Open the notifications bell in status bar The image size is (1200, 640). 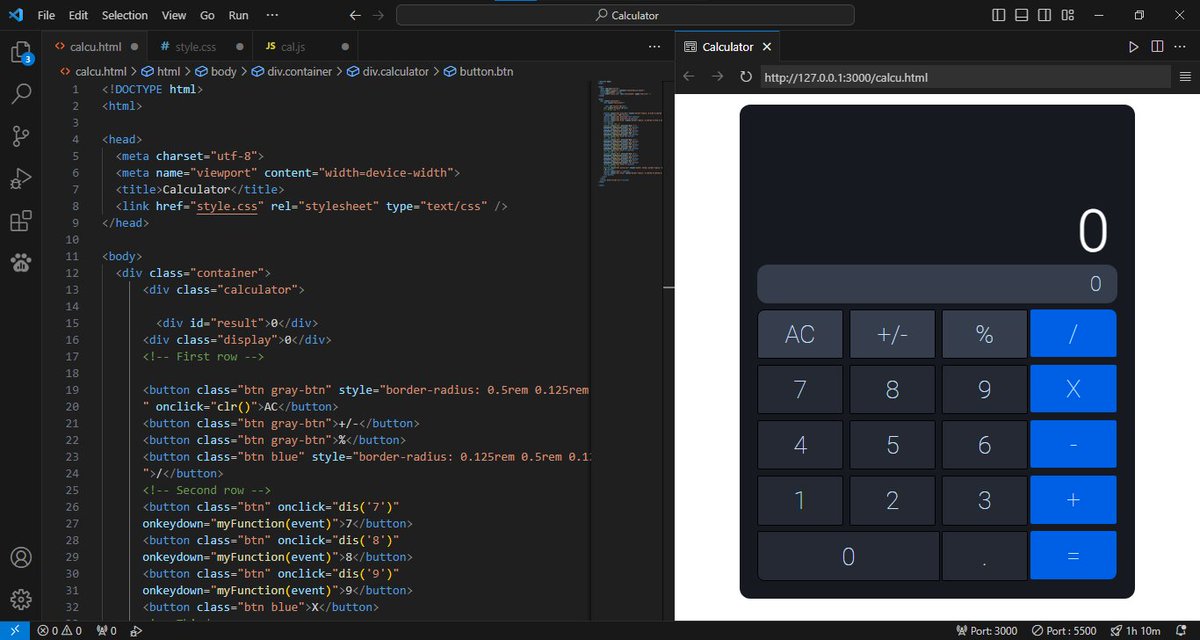[1183, 631]
